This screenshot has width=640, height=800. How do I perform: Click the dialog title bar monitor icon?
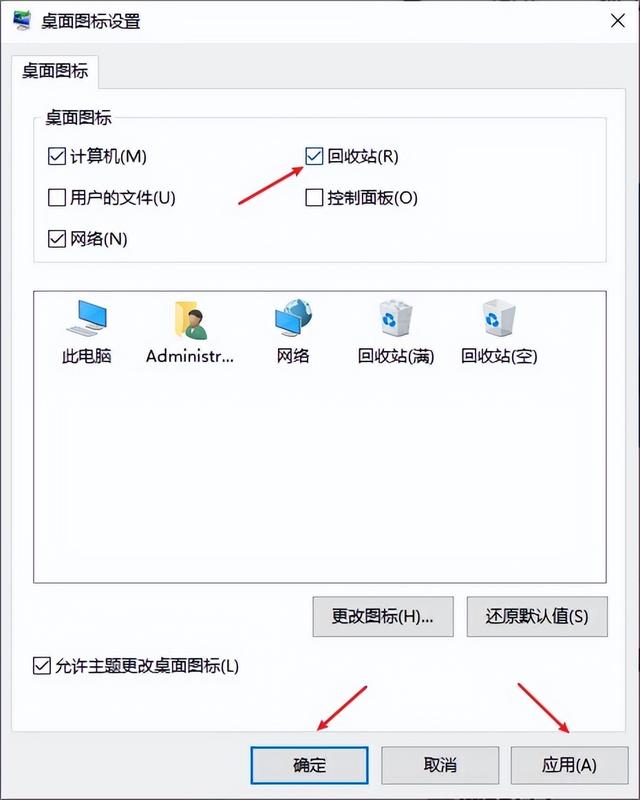(x=22, y=20)
